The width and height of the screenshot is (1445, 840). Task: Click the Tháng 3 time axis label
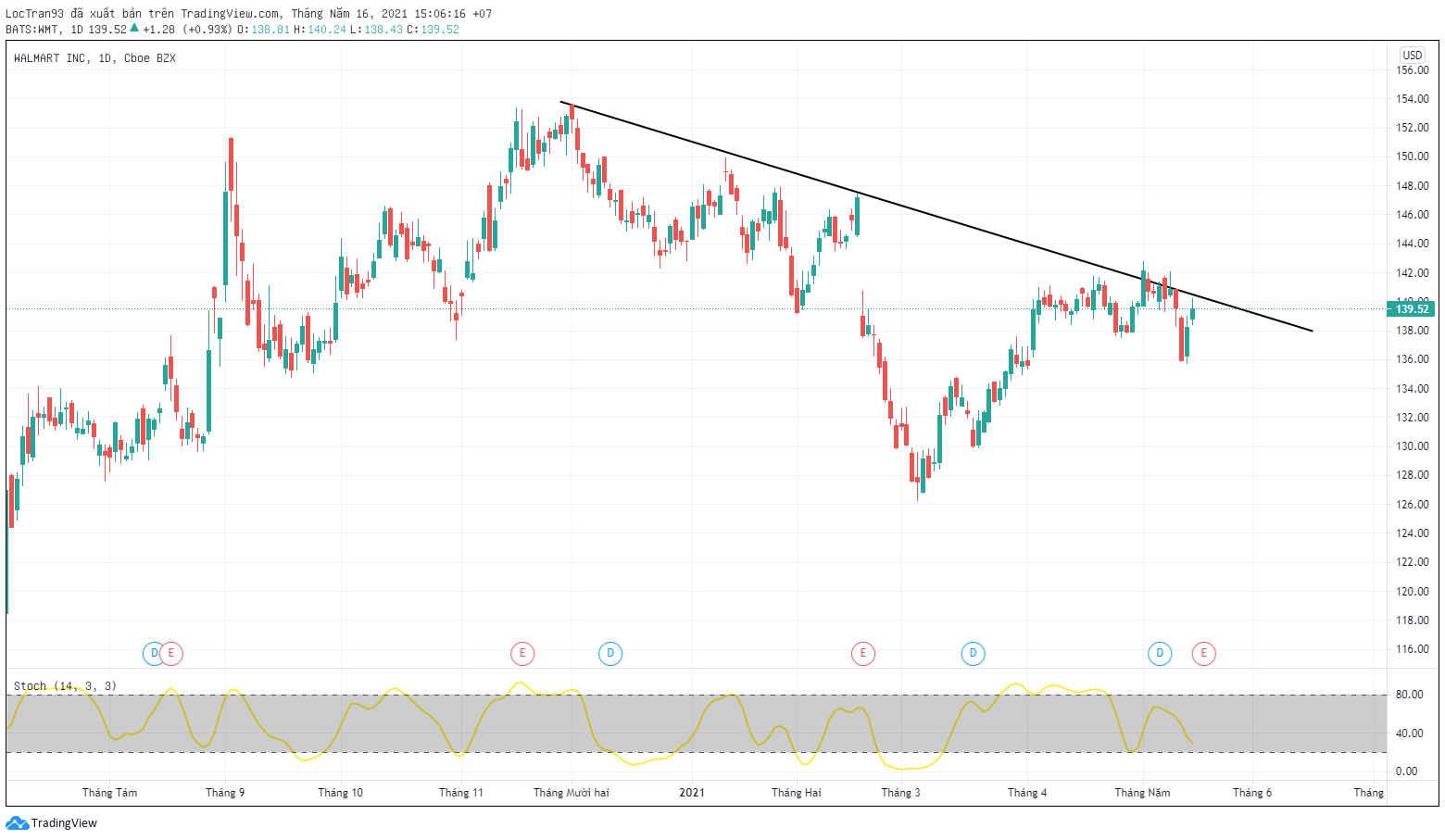901,793
